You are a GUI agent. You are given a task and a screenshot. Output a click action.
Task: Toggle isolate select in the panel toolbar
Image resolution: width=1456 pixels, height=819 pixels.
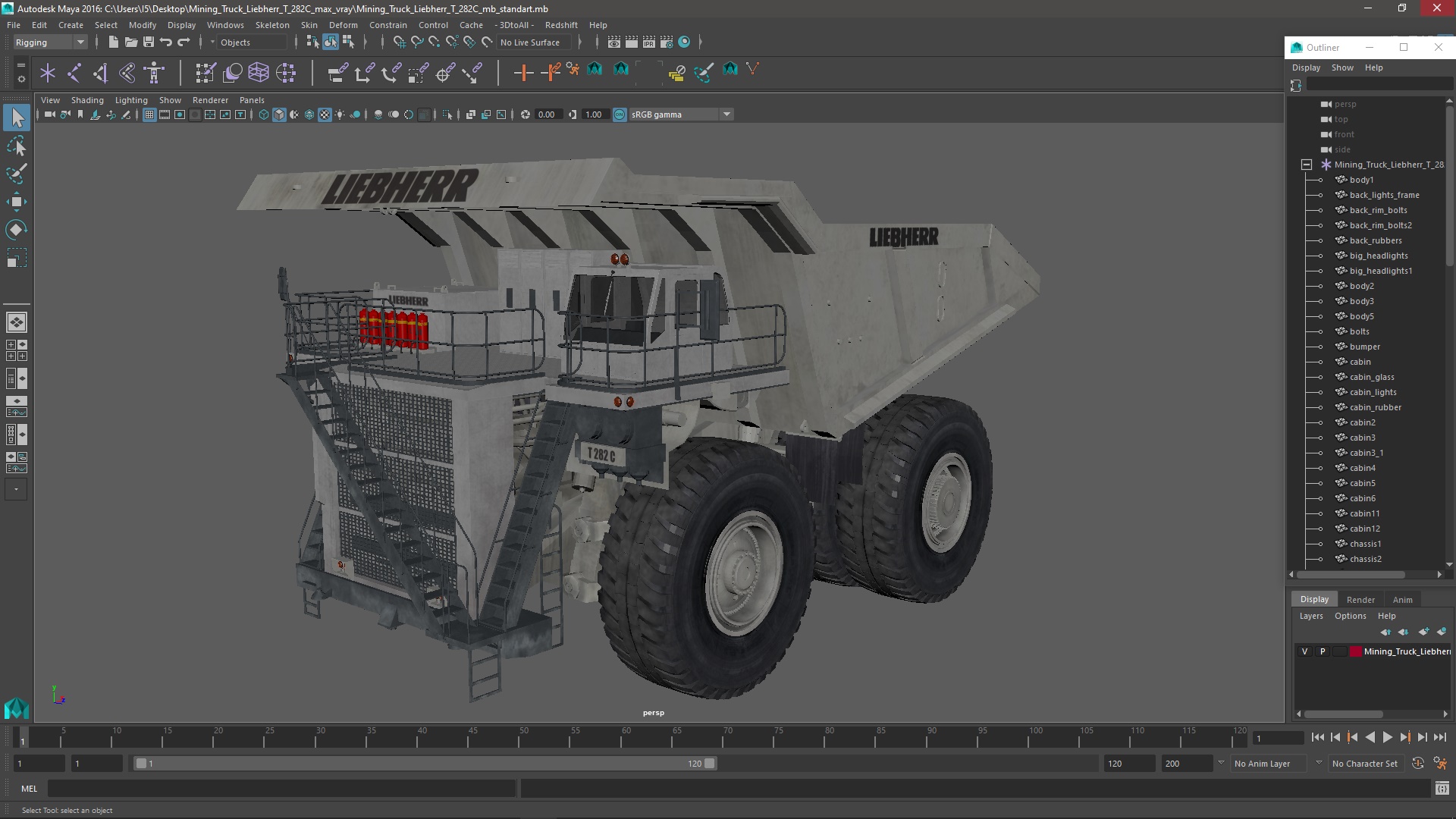[447, 115]
